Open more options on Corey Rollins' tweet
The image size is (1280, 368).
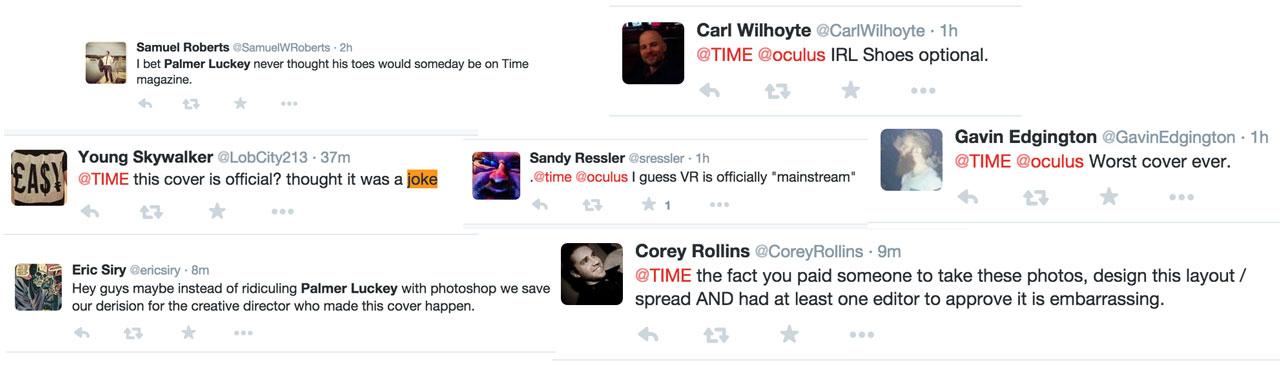862,335
